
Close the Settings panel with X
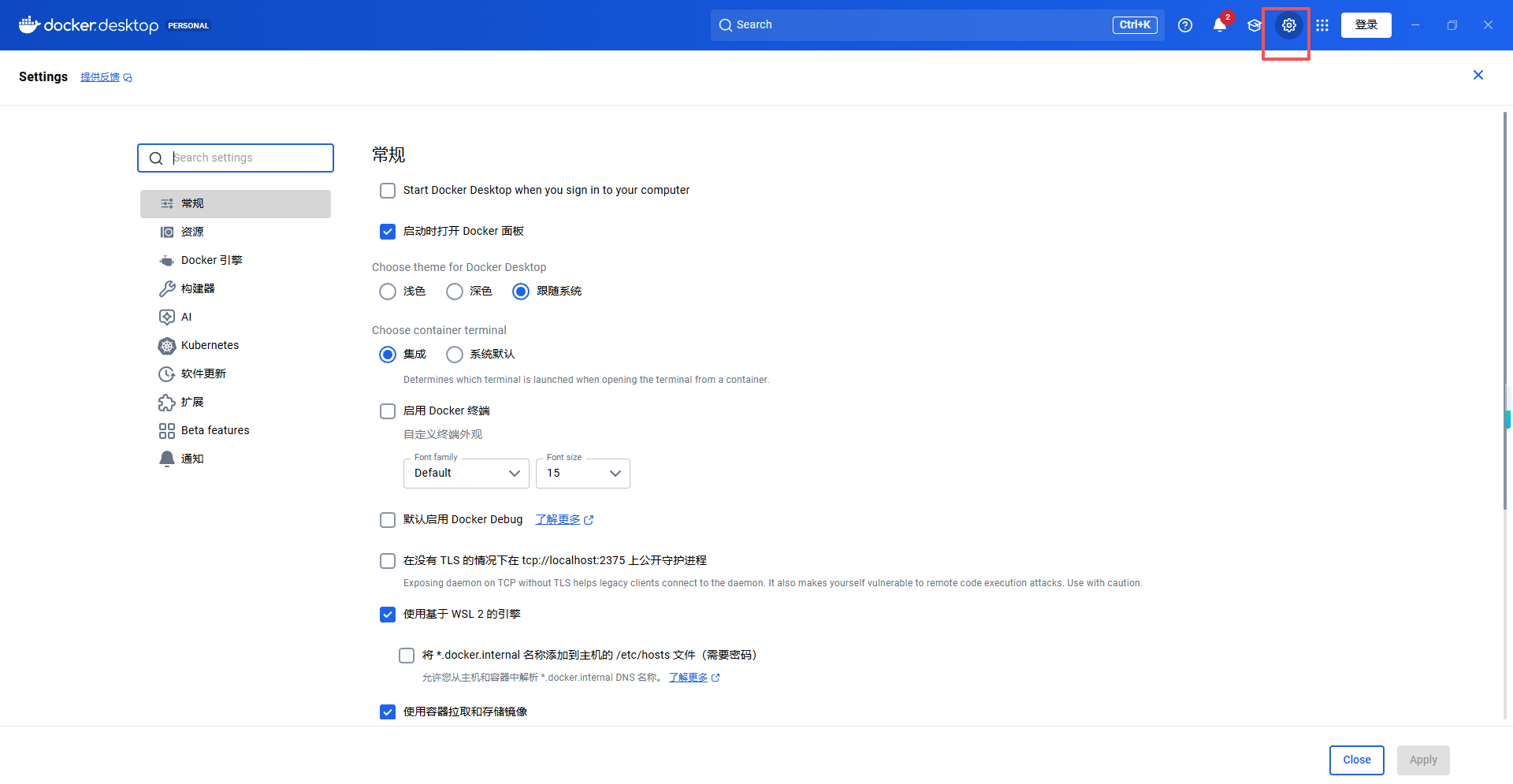click(x=1478, y=75)
